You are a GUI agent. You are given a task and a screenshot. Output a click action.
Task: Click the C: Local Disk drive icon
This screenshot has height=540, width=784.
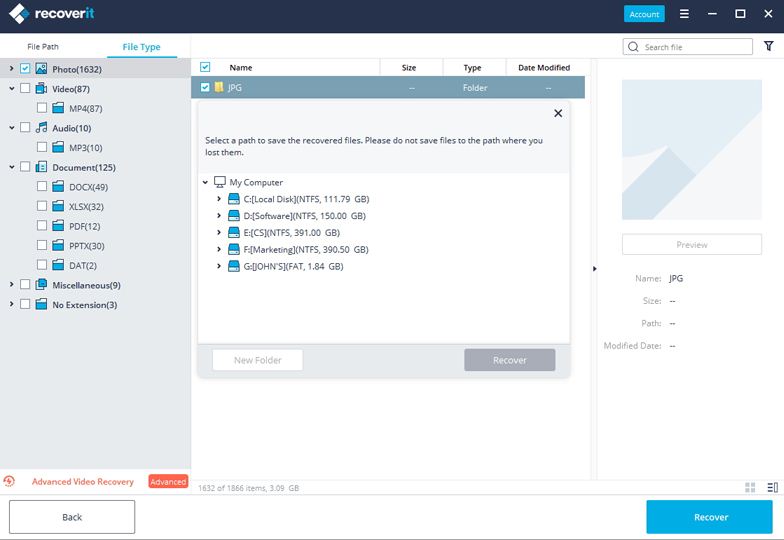(234, 199)
